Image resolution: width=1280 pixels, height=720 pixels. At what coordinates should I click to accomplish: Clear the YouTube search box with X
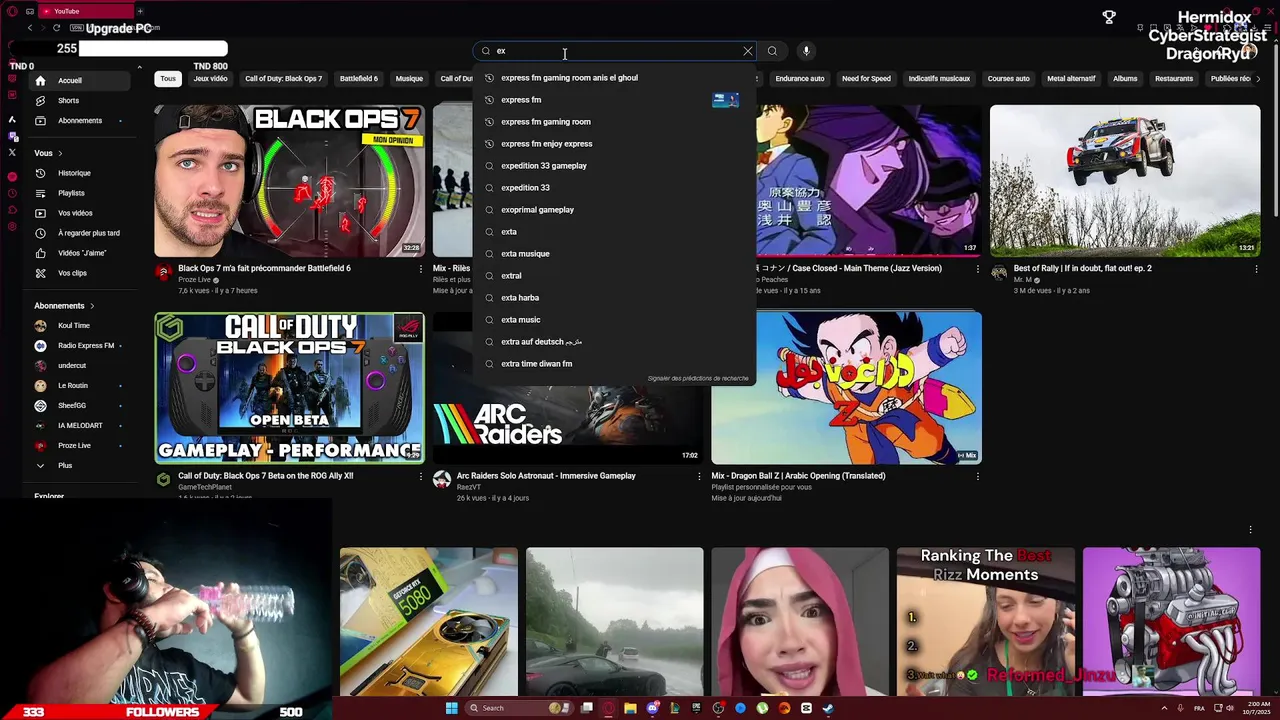click(747, 51)
